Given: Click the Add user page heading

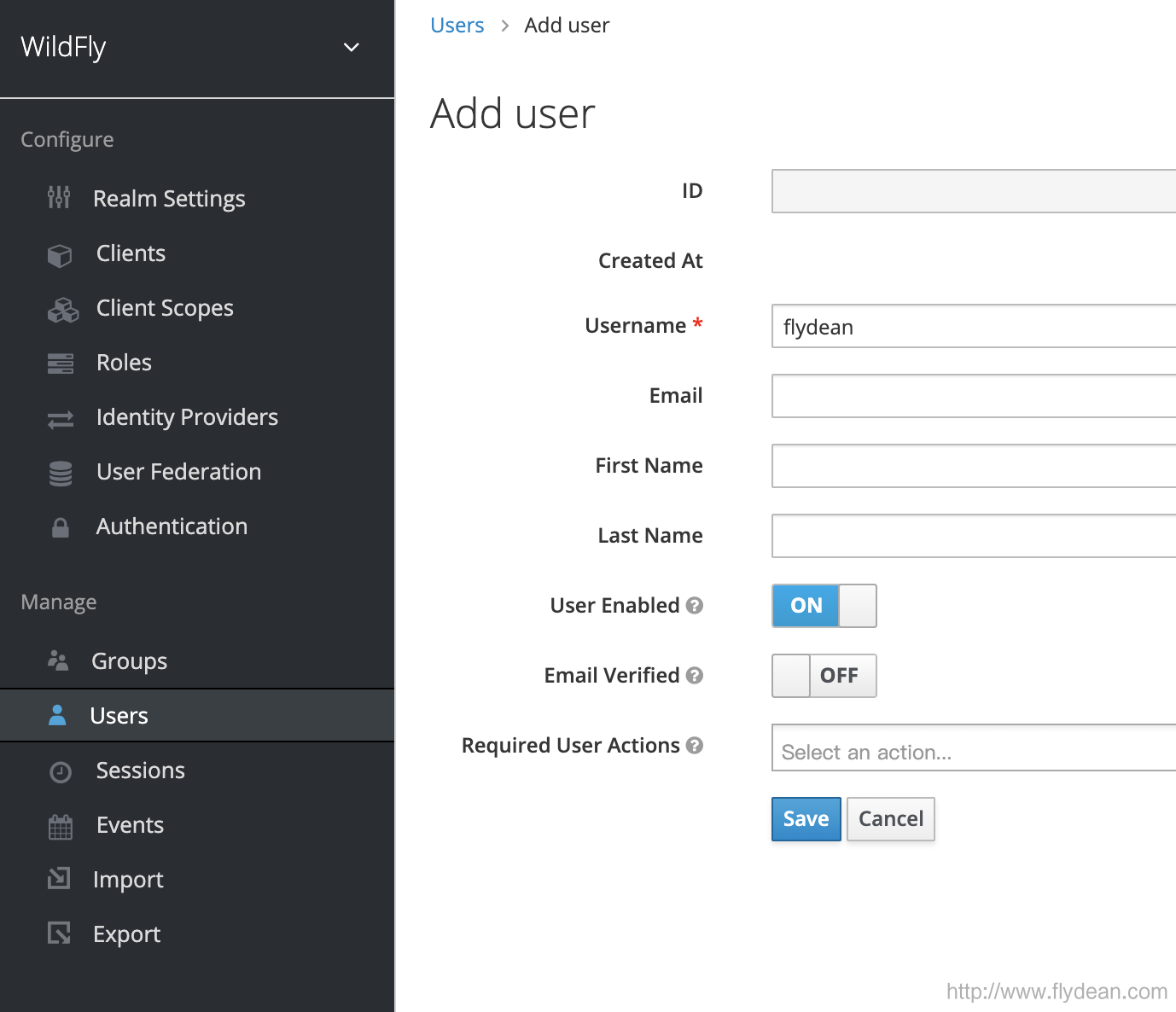Looking at the screenshot, I should click(x=512, y=113).
